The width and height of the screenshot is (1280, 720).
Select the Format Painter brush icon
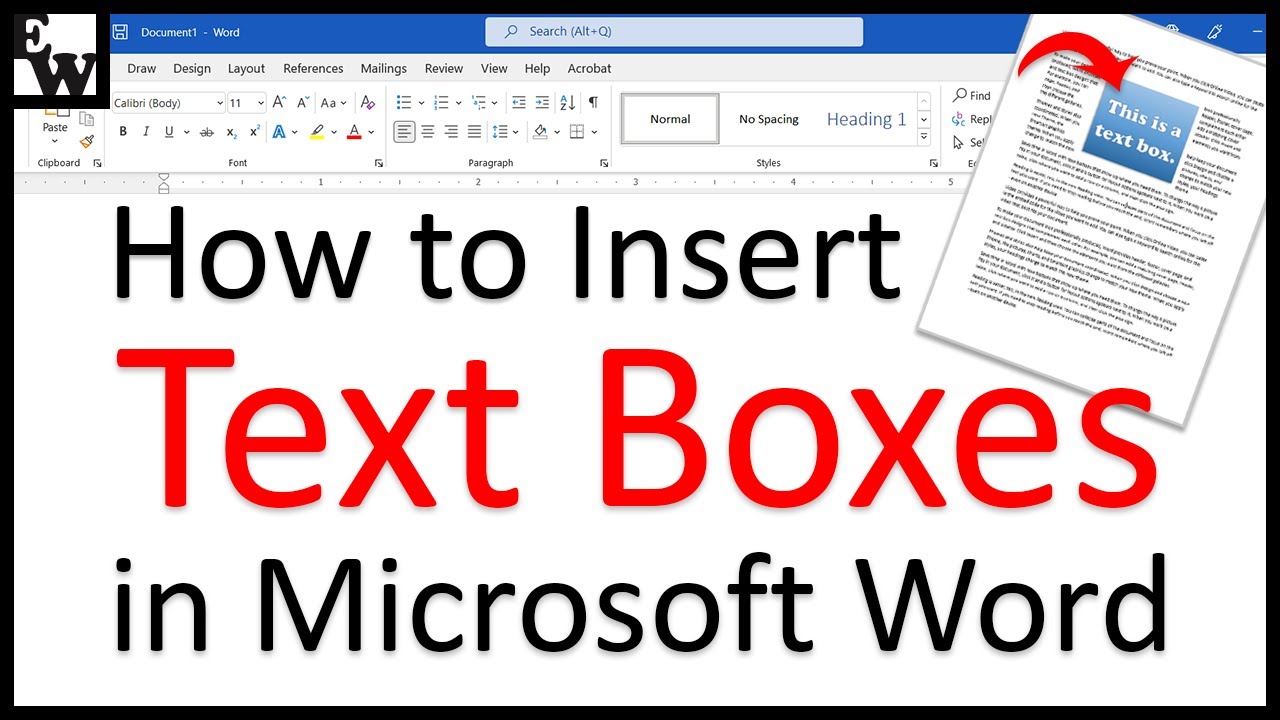click(x=86, y=142)
